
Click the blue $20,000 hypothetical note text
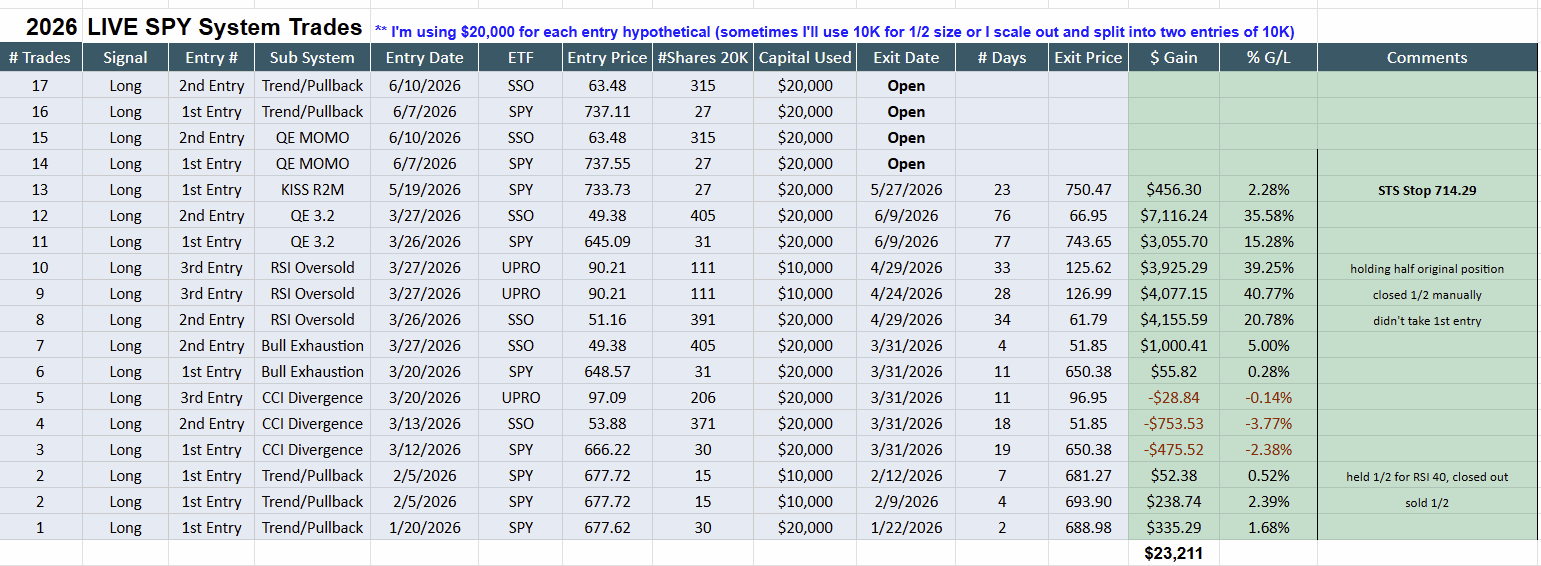834,32
